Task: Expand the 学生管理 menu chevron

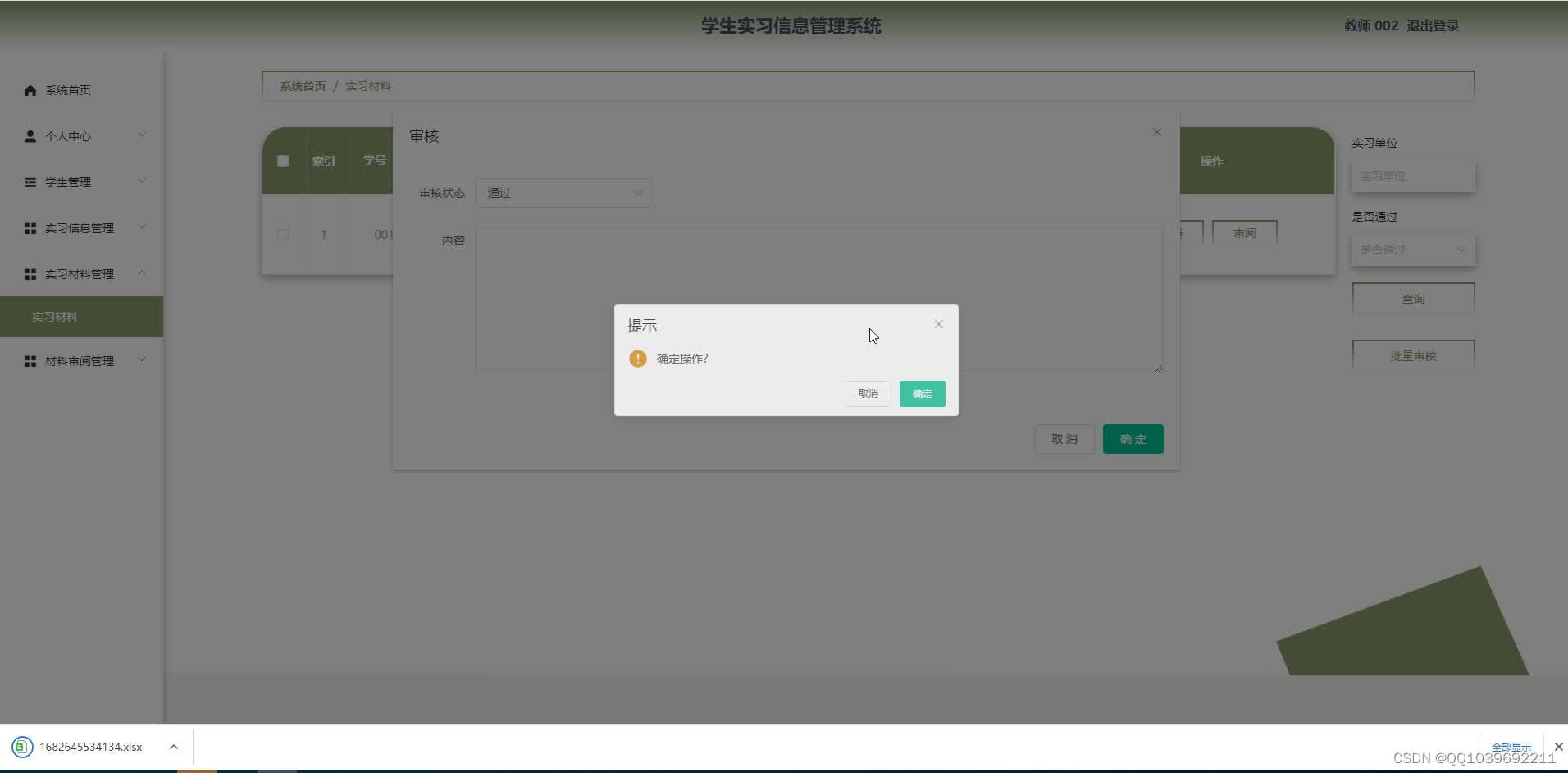Action: [142, 181]
